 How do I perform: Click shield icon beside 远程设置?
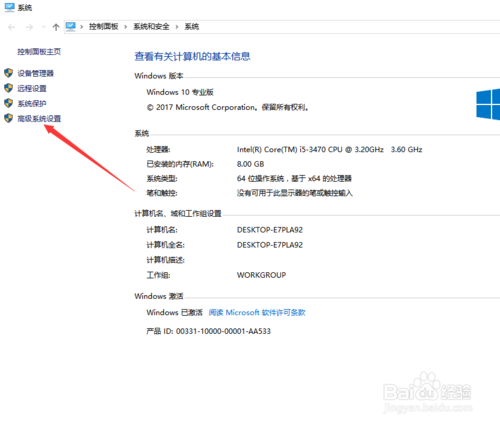pos(9,88)
